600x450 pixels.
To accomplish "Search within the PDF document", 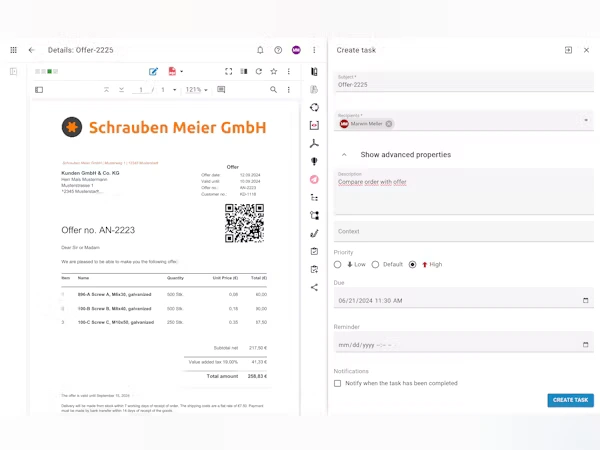I will click(x=273, y=90).
